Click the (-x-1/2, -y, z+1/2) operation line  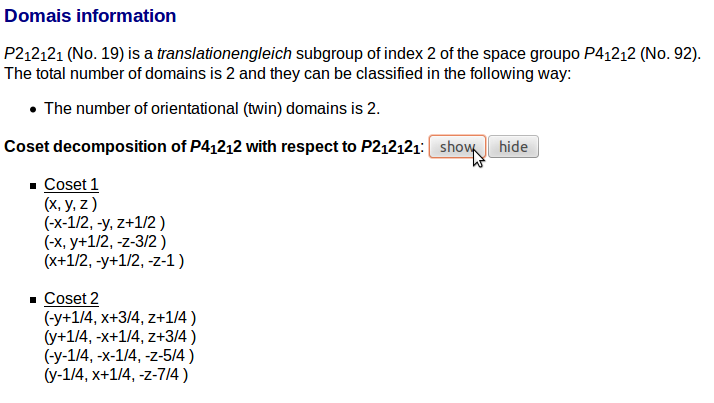pyautogui.click(x=104, y=223)
